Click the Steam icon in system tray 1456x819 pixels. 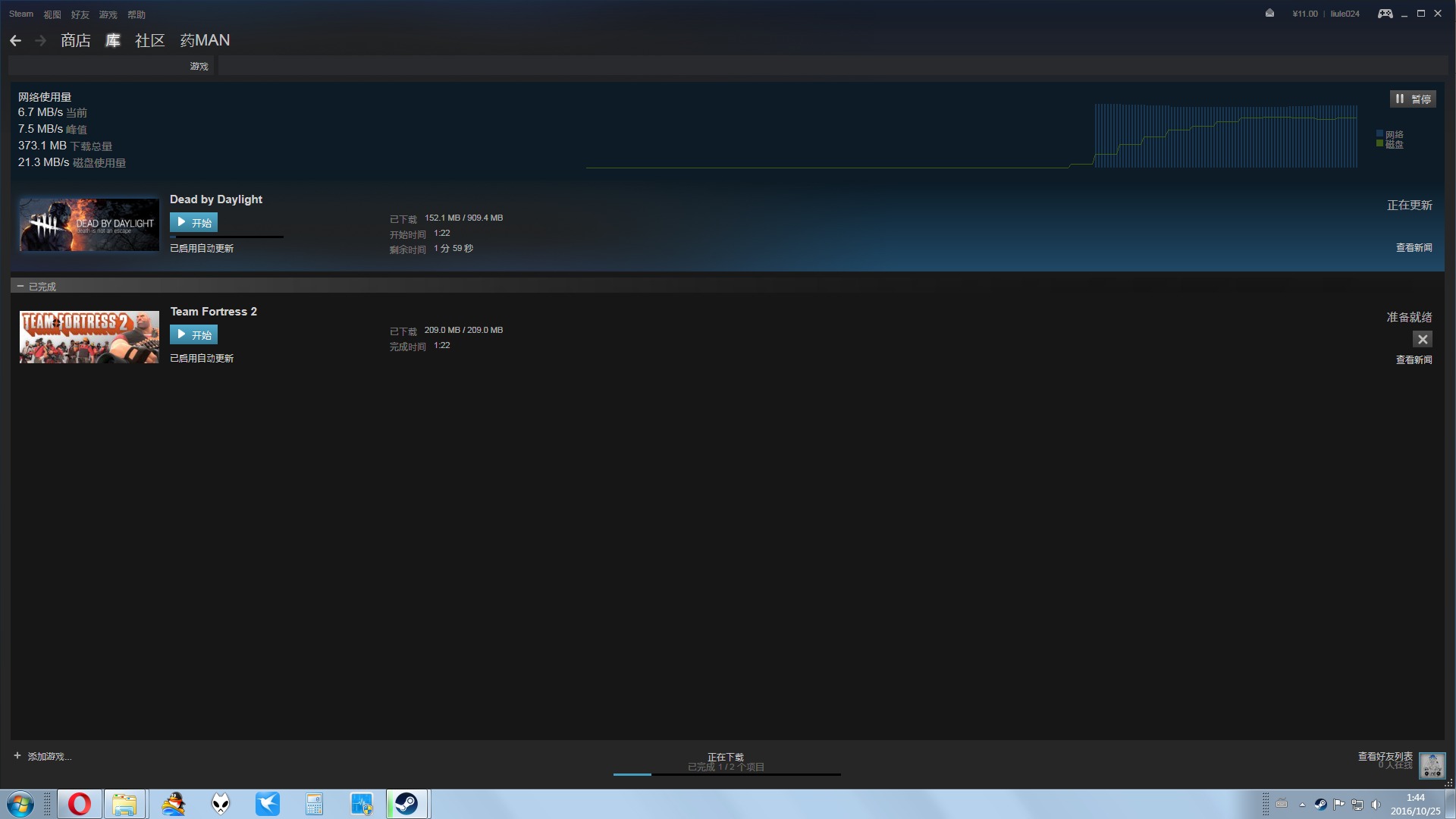pos(1321,805)
